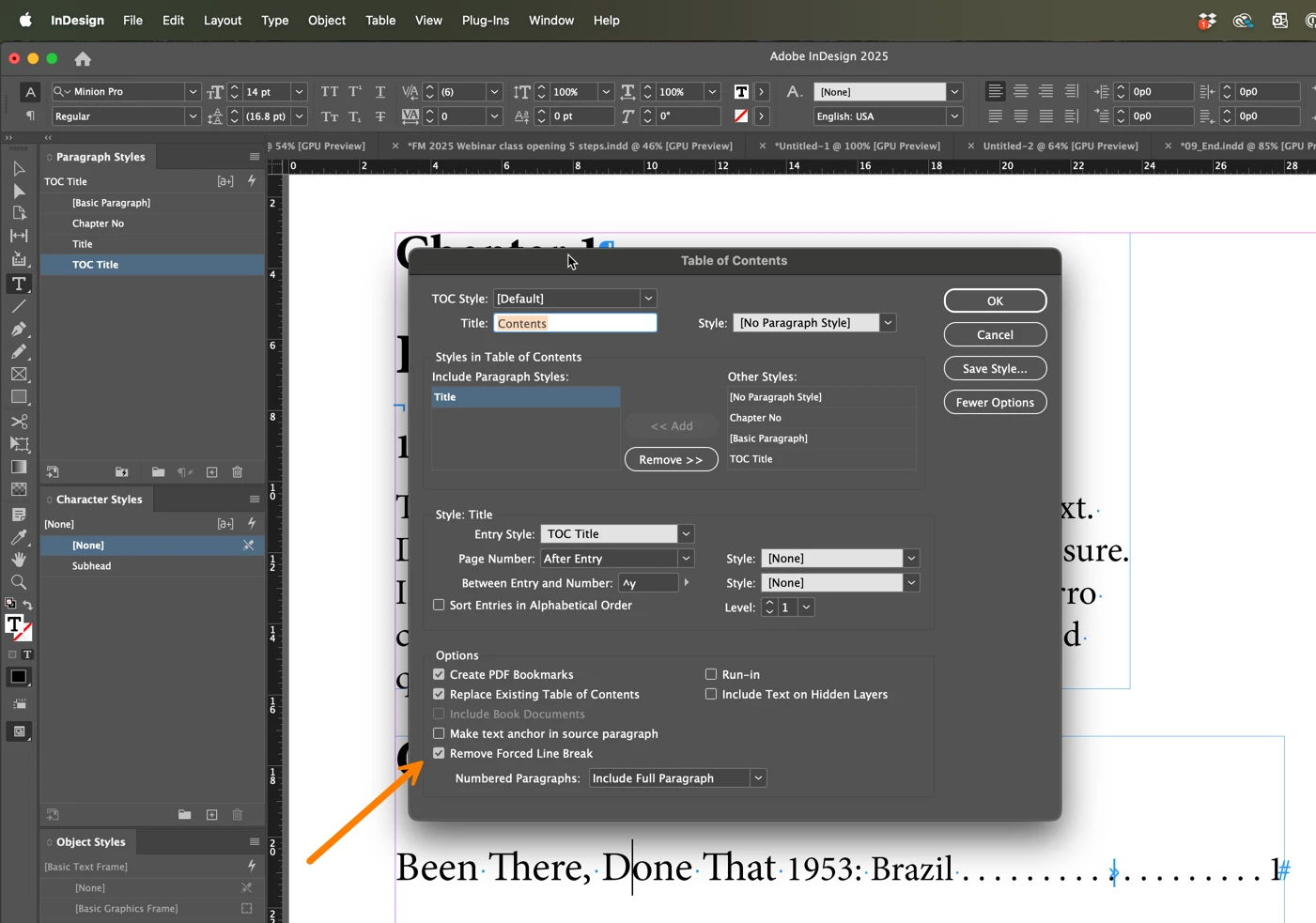Select the Type tool in the toolbox
This screenshot has width=1316, height=923.
[x=19, y=284]
